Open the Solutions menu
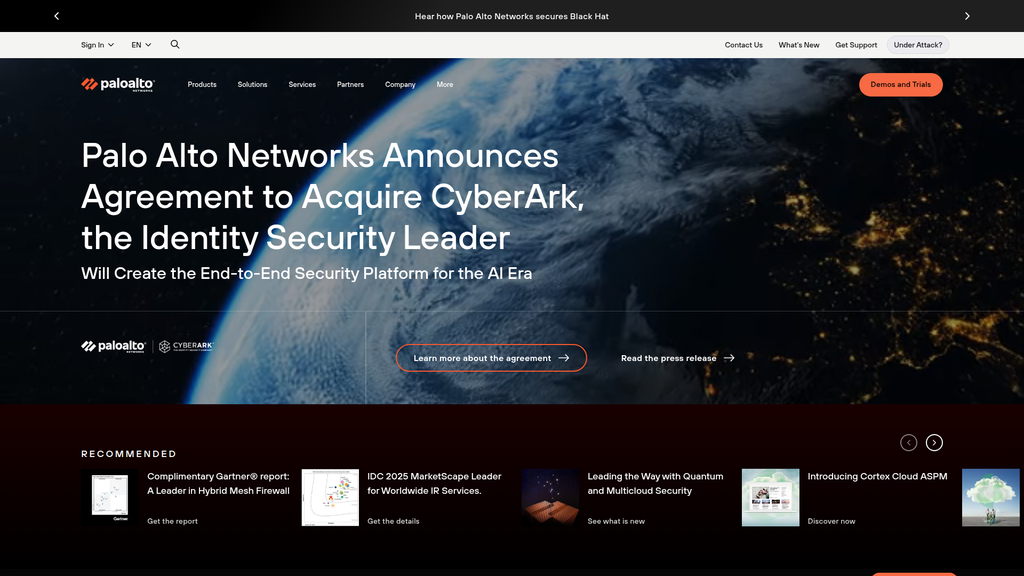 pyautogui.click(x=252, y=84)
